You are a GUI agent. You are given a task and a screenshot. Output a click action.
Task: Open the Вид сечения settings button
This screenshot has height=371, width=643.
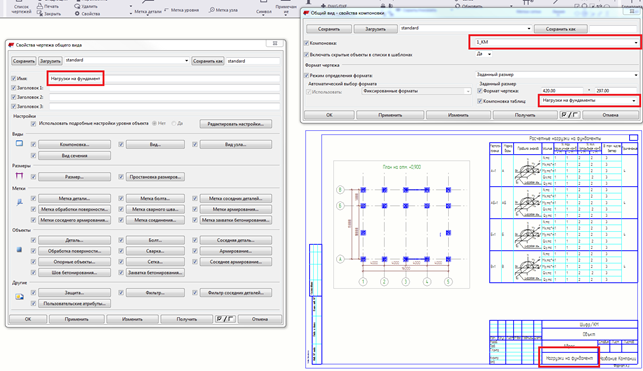pos(74,156)
